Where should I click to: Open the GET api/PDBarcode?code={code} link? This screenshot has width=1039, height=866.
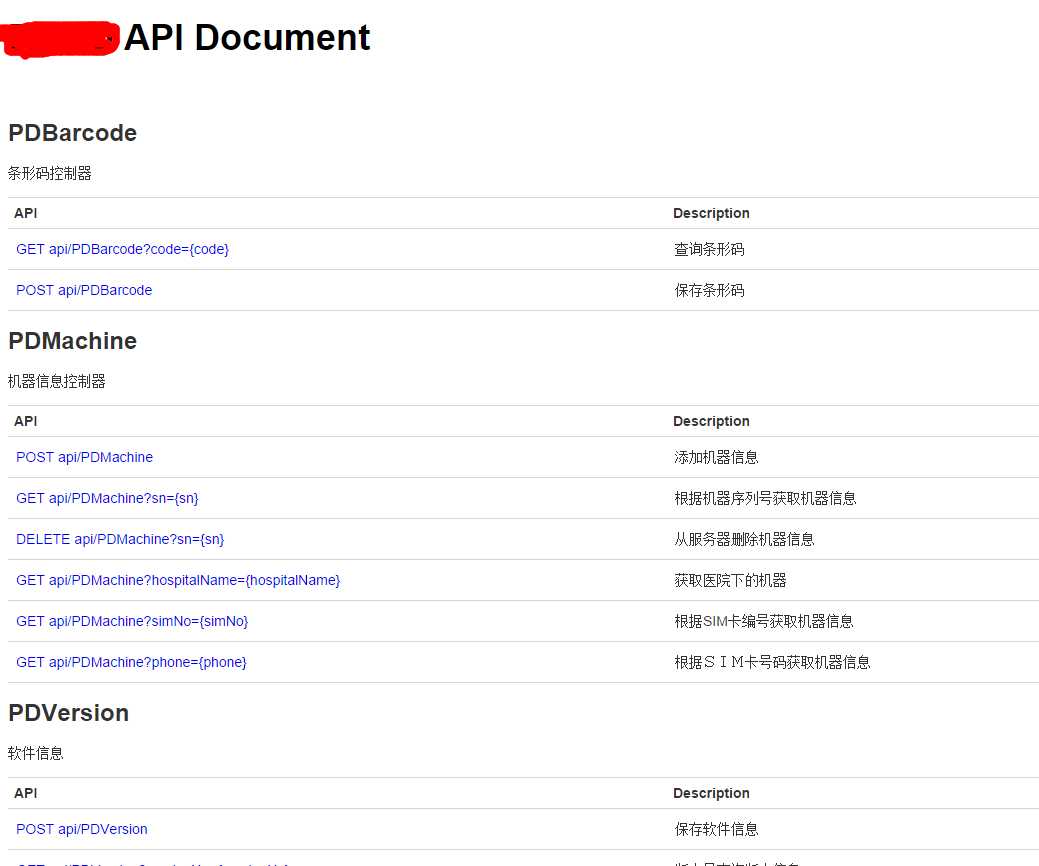tap(122, 249)
